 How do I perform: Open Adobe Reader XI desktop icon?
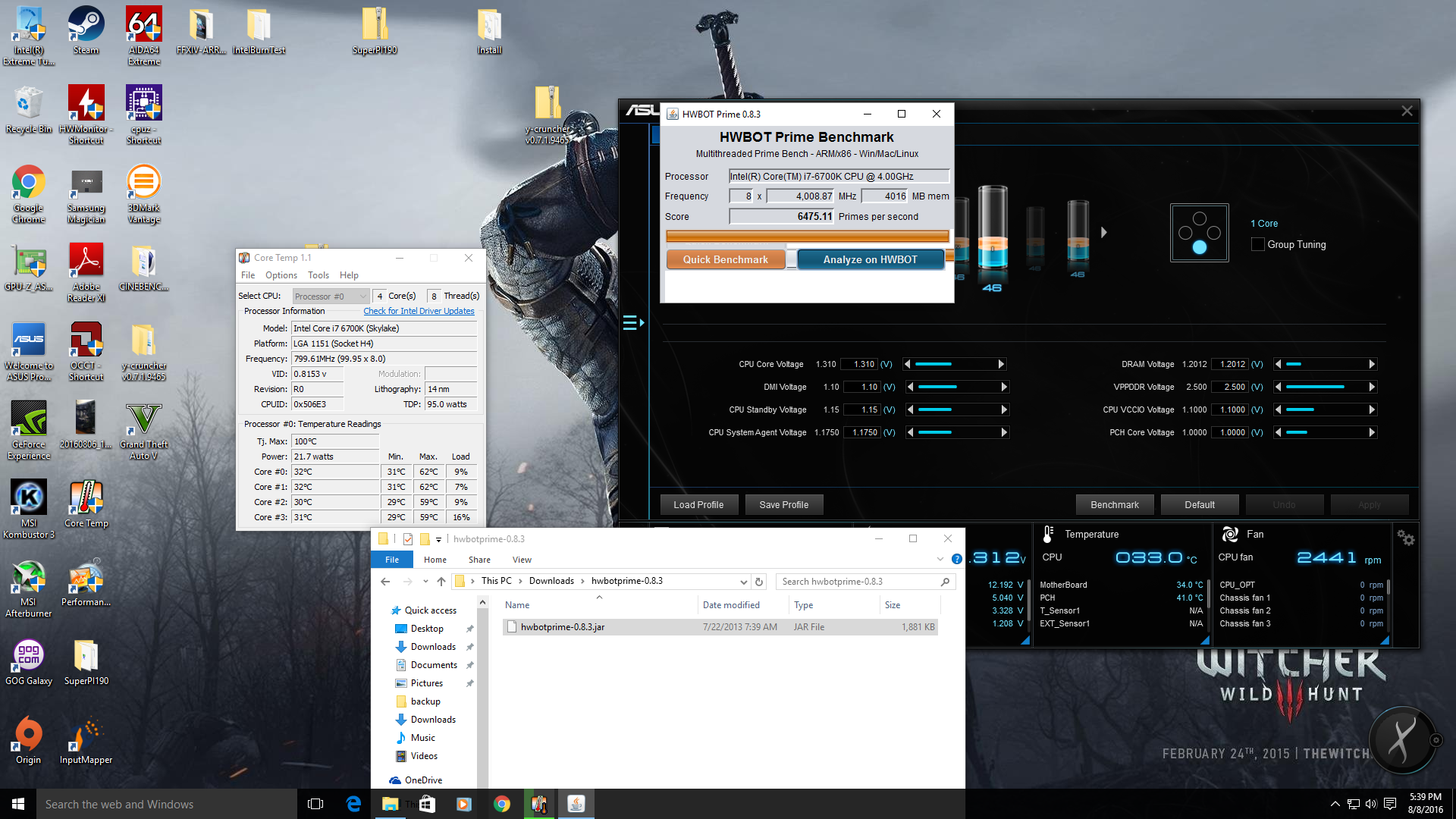coord(86,272)
